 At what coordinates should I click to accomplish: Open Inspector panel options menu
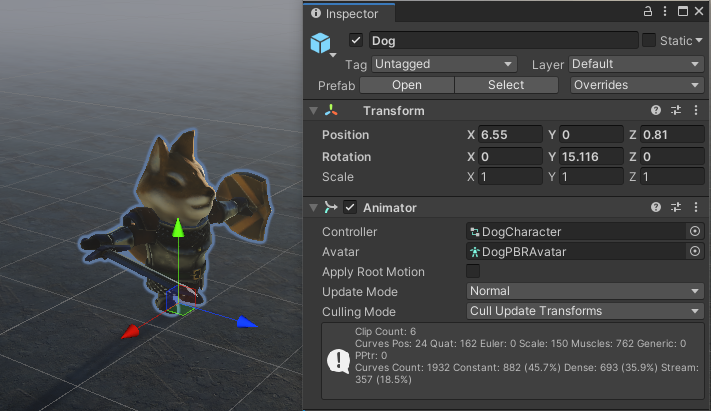tap(665, 11)
